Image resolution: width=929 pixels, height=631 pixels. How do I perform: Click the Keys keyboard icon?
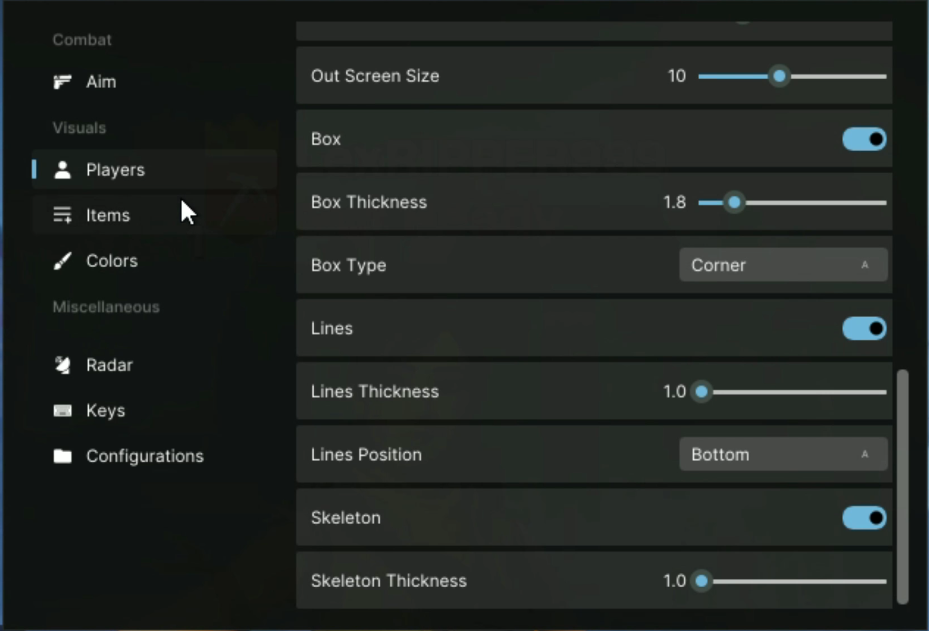[x=63, y=411]
